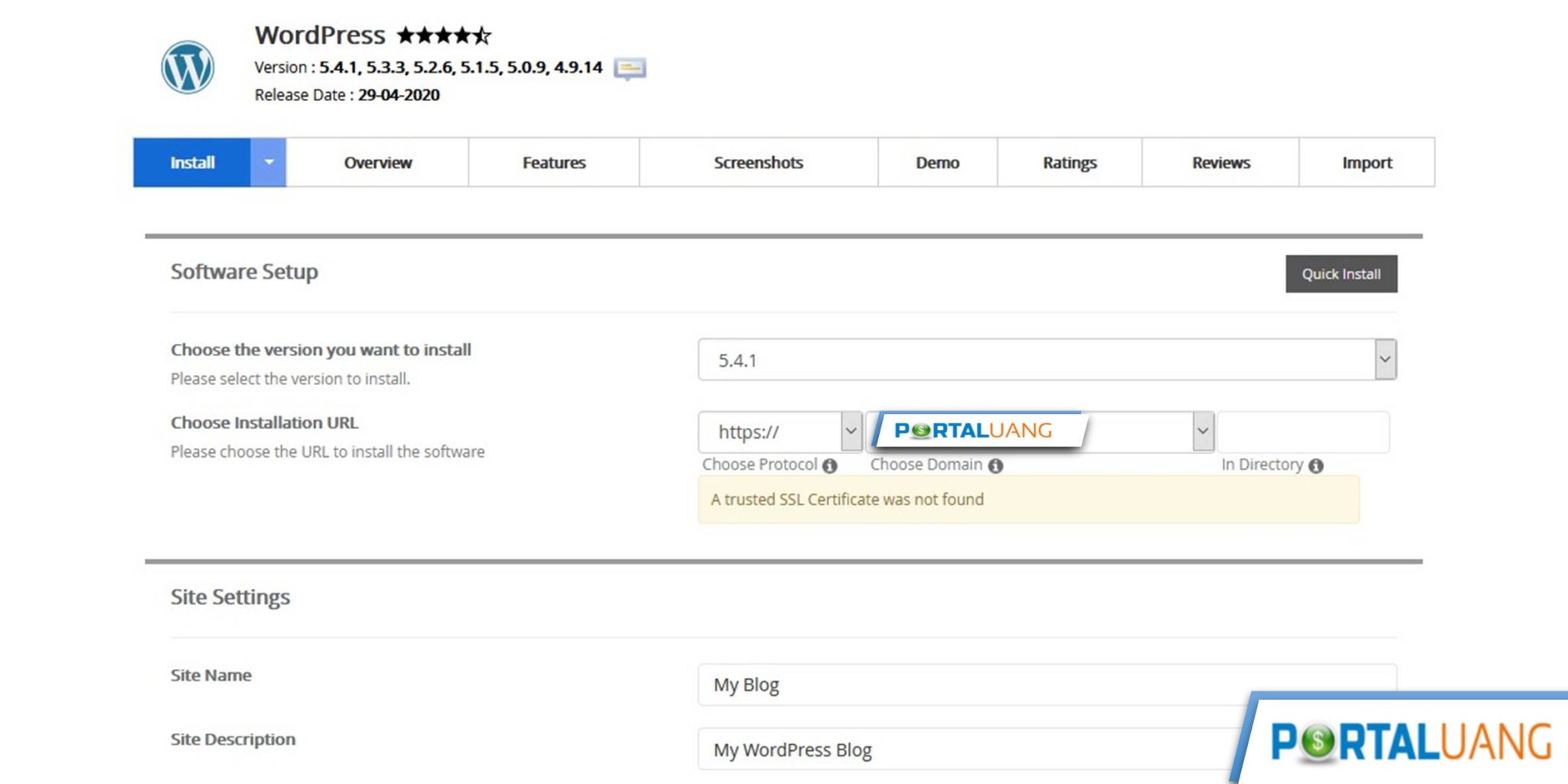Open the Ratings tab

1070,162
